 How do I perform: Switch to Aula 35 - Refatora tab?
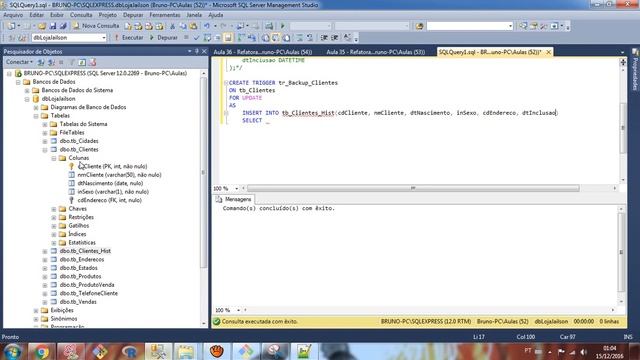[x=376, y=52]
